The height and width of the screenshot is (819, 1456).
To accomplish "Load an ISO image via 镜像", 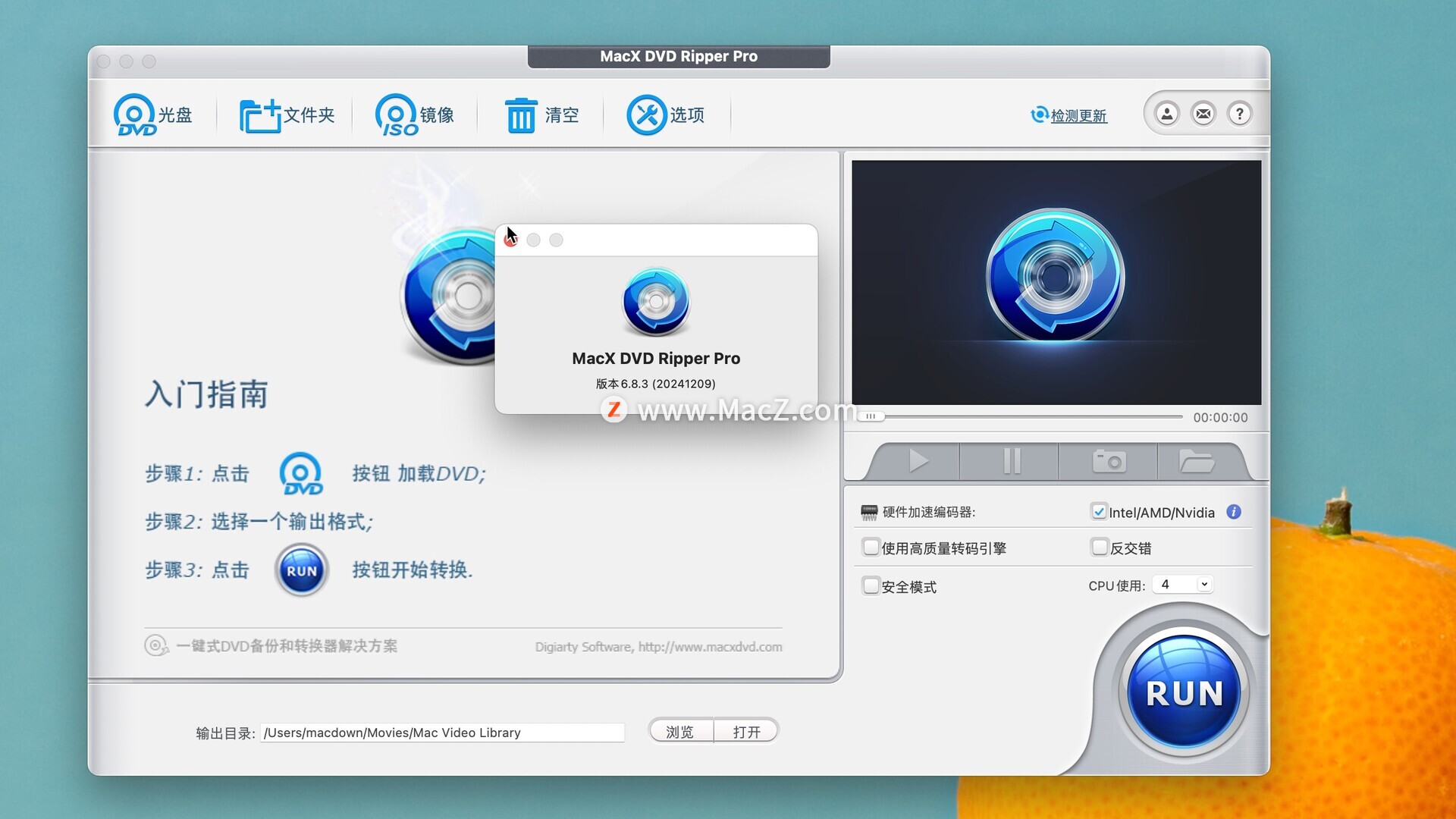I will 414,115.
